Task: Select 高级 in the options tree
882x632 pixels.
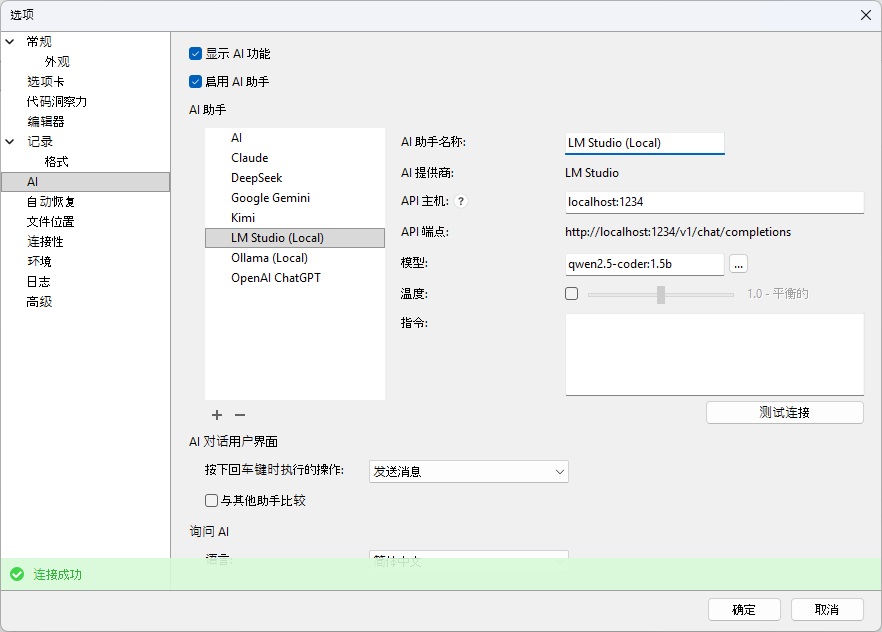Action: click(39, 302)
